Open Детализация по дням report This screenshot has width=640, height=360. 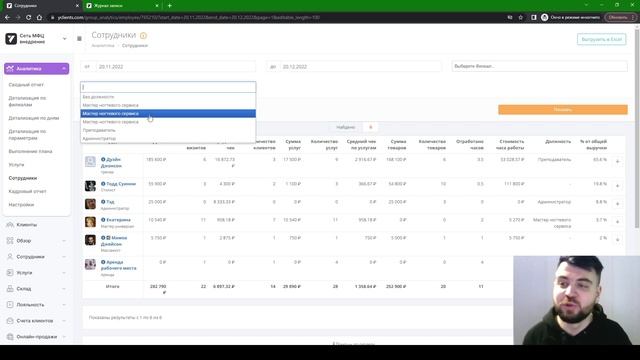(x=34, y=118)
